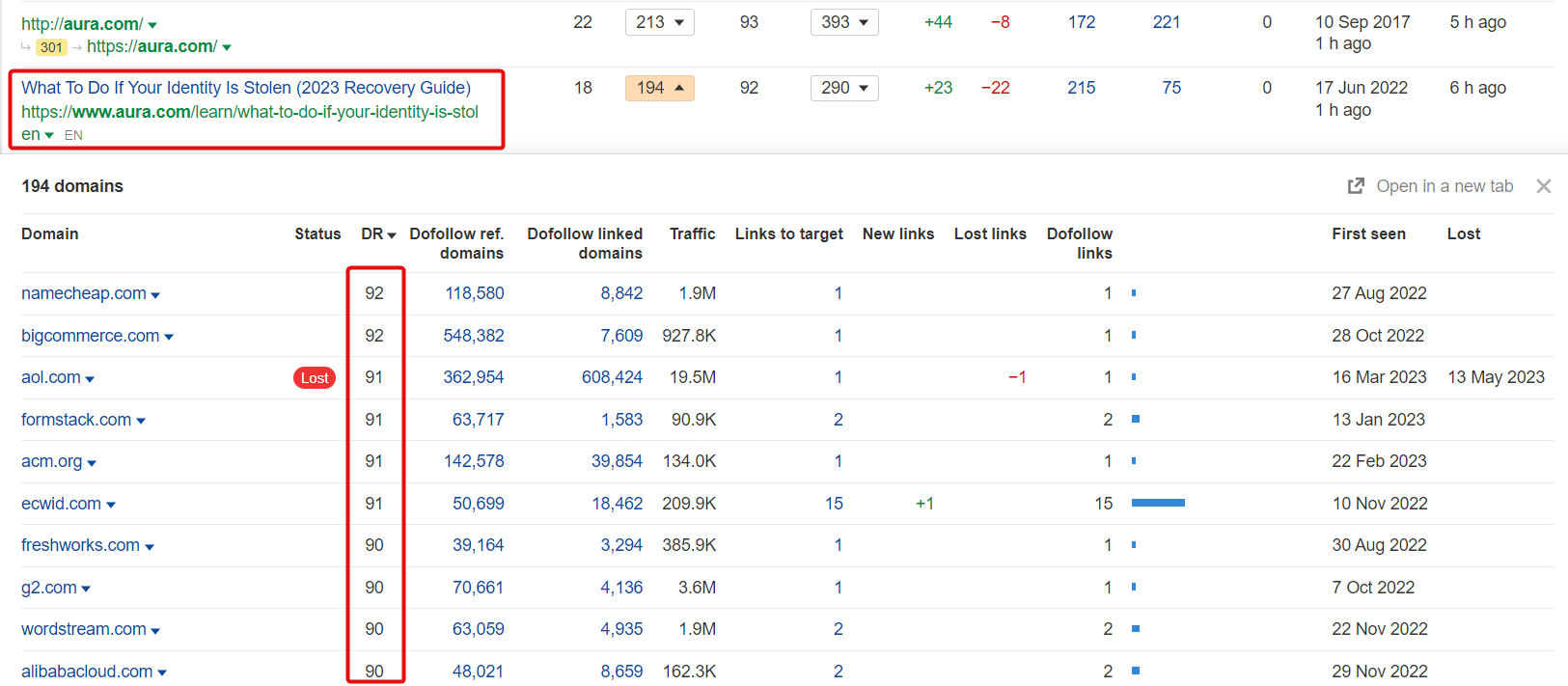Open the bigcommerce.com domain link
The image size is (1568, 686).
click(x=91, y=336)
